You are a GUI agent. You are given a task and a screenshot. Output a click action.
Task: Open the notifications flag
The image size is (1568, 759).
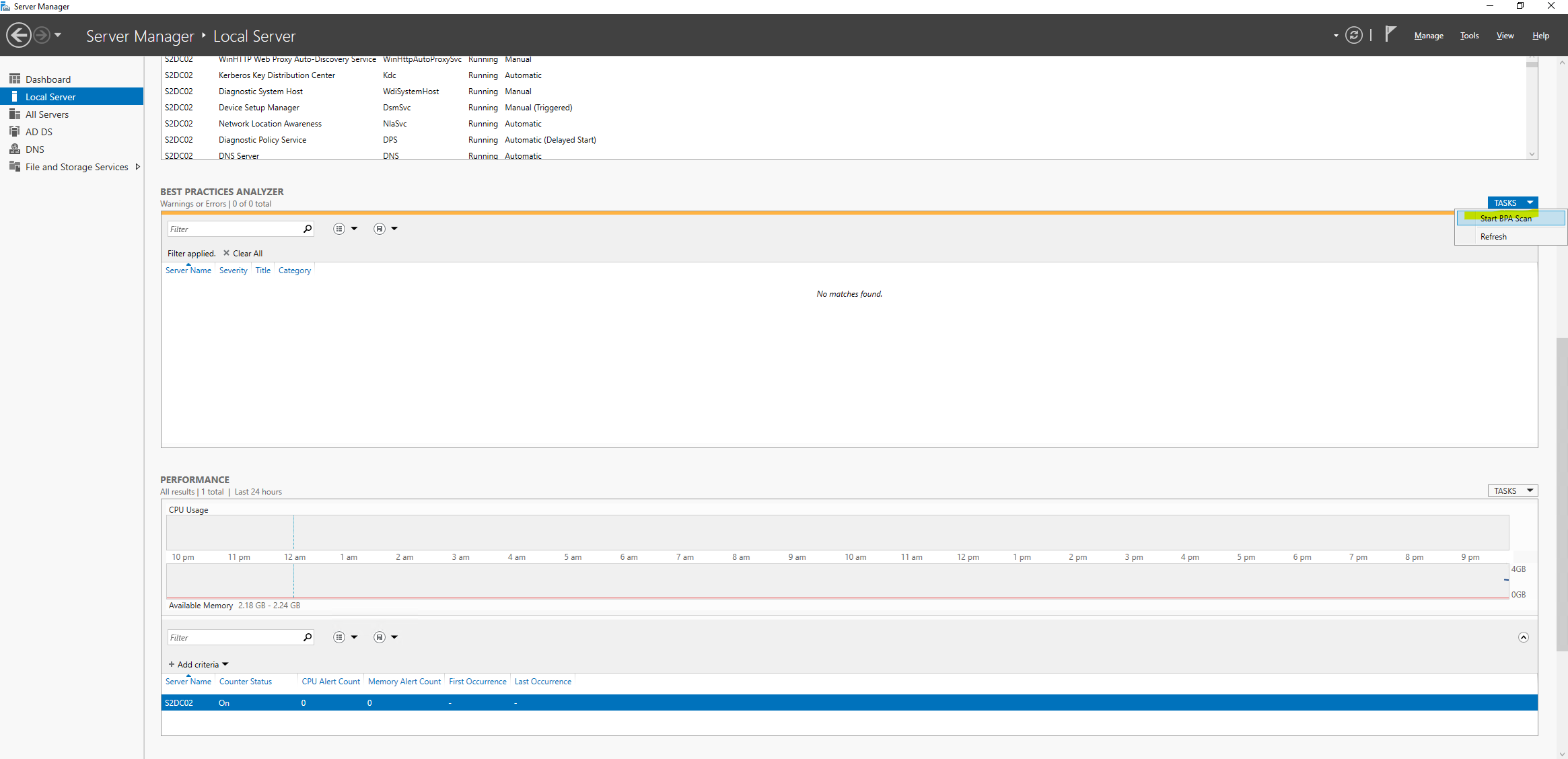pyautogui.click(x=1390, y=34)
